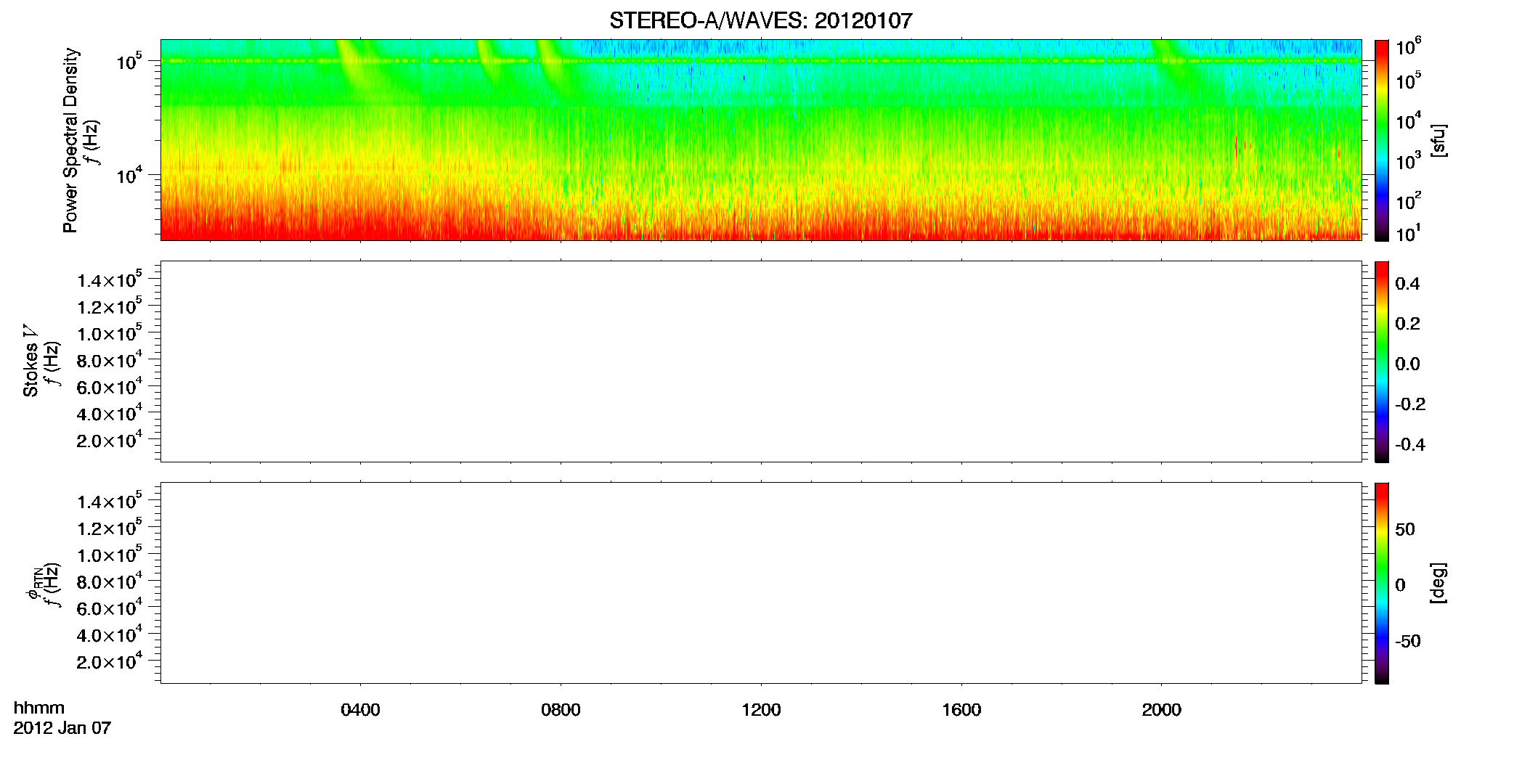
Task: Select the 10^3 tick on the sfu color bar
Action: point(1408,160)
